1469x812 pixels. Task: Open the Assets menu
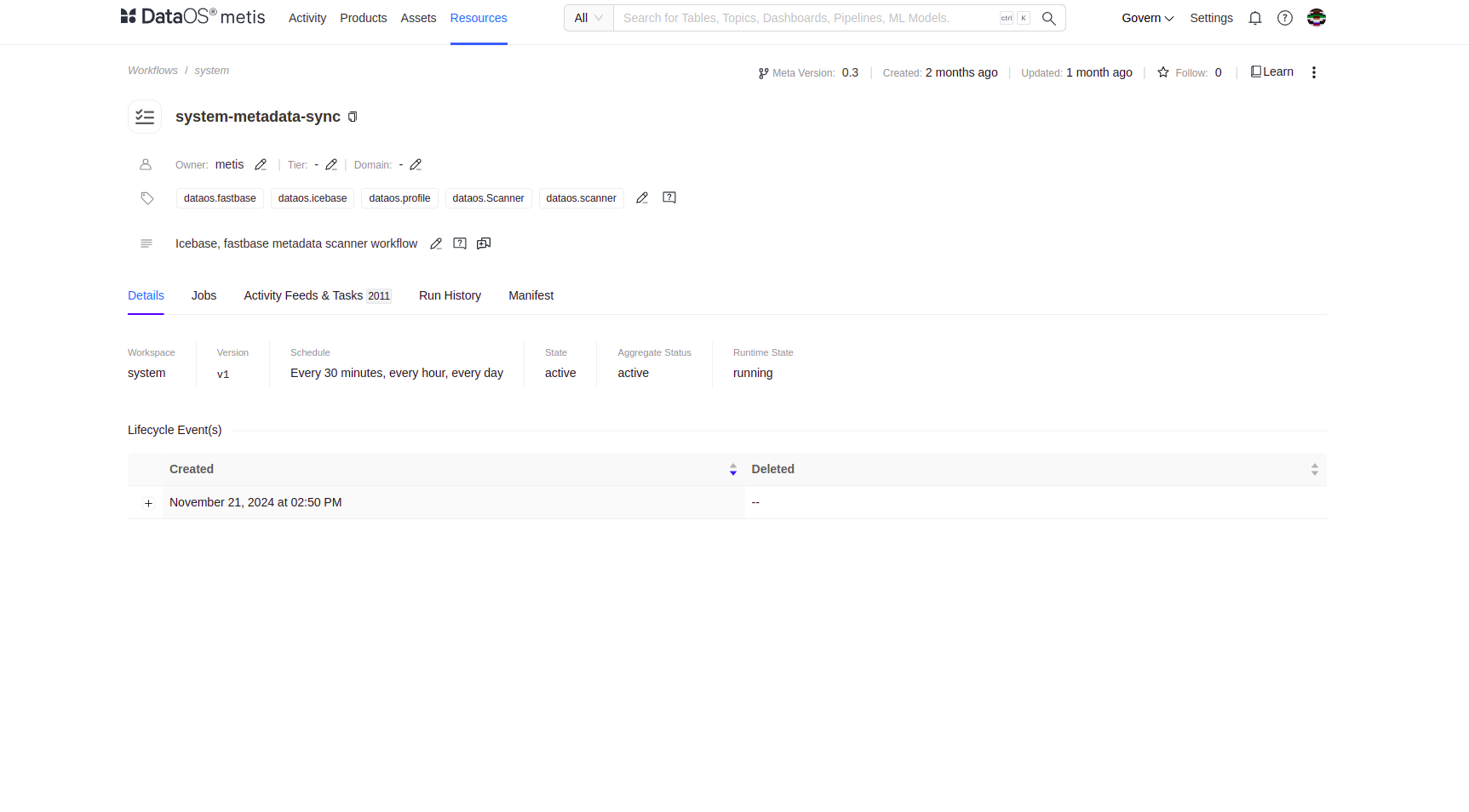click(418, 18)
